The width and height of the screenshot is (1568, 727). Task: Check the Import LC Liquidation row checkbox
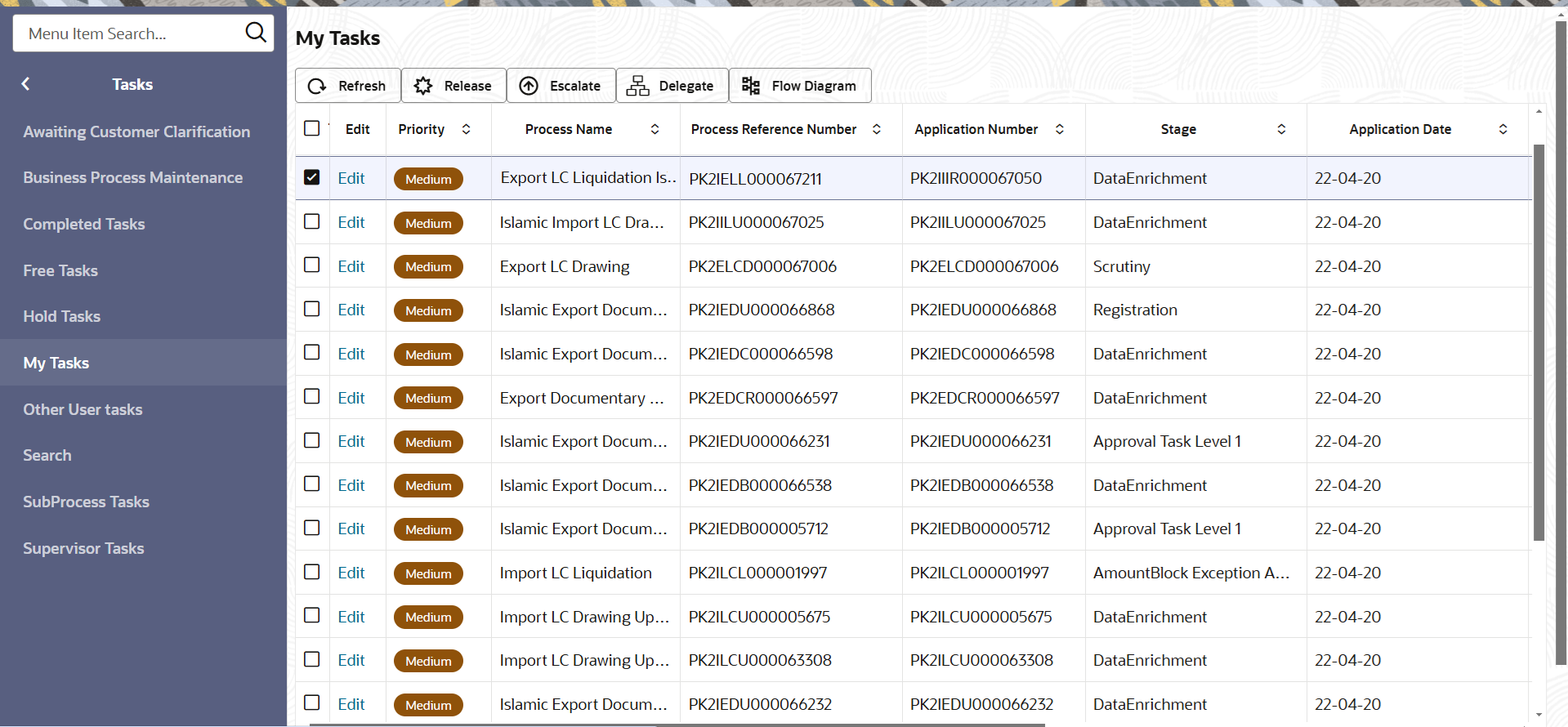click(x=311, y=572)
